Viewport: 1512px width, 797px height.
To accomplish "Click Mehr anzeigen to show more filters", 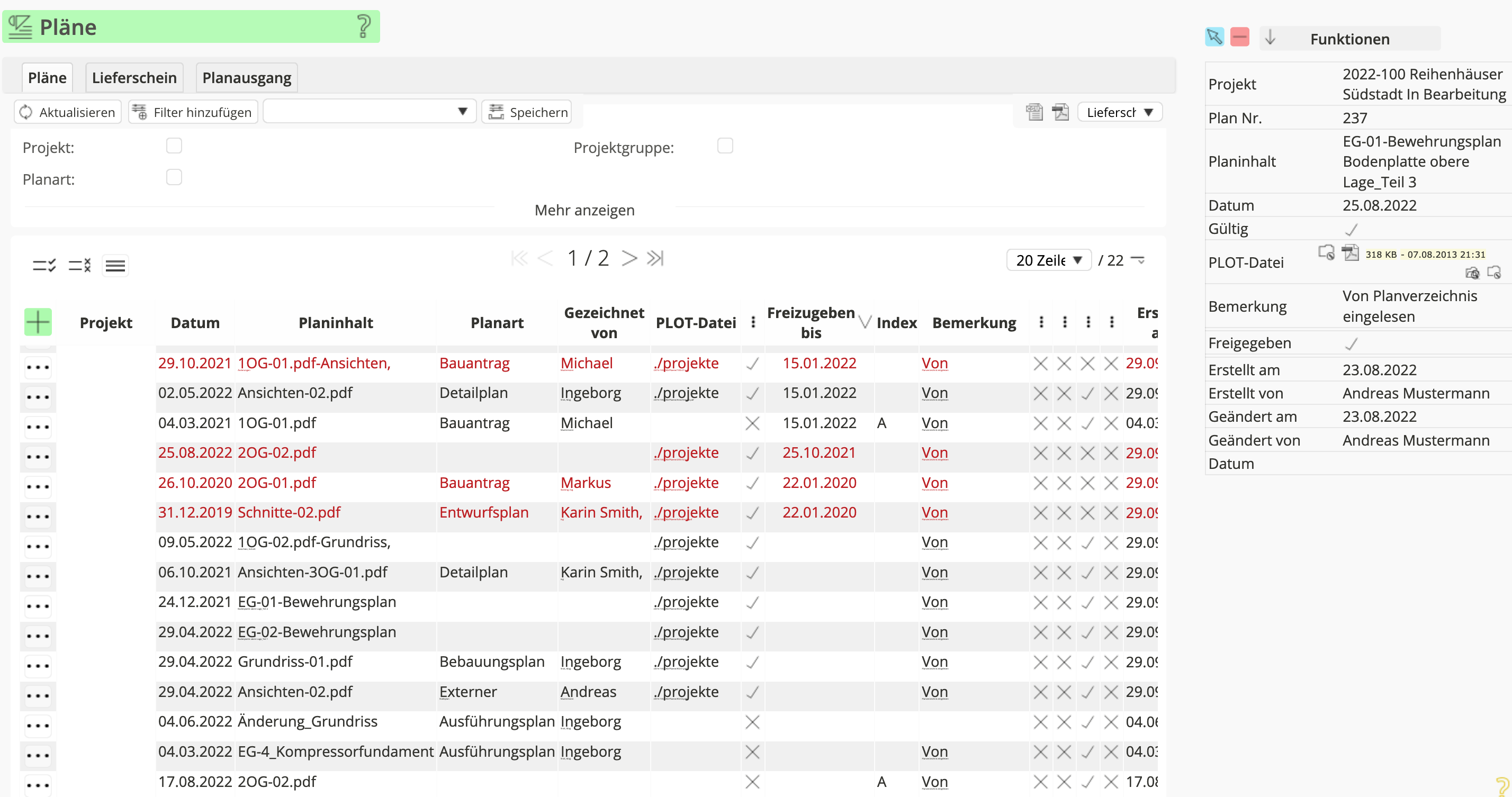I will pos(584,210).
